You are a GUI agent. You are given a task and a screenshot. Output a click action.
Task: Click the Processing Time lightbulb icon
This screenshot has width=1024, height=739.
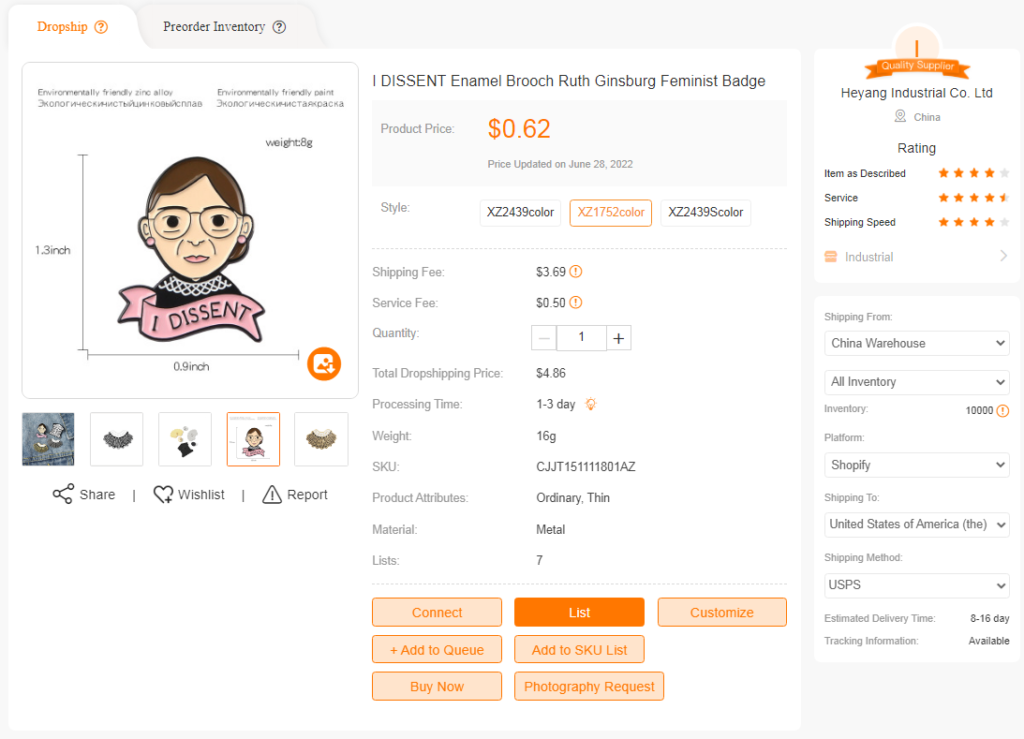590,404
